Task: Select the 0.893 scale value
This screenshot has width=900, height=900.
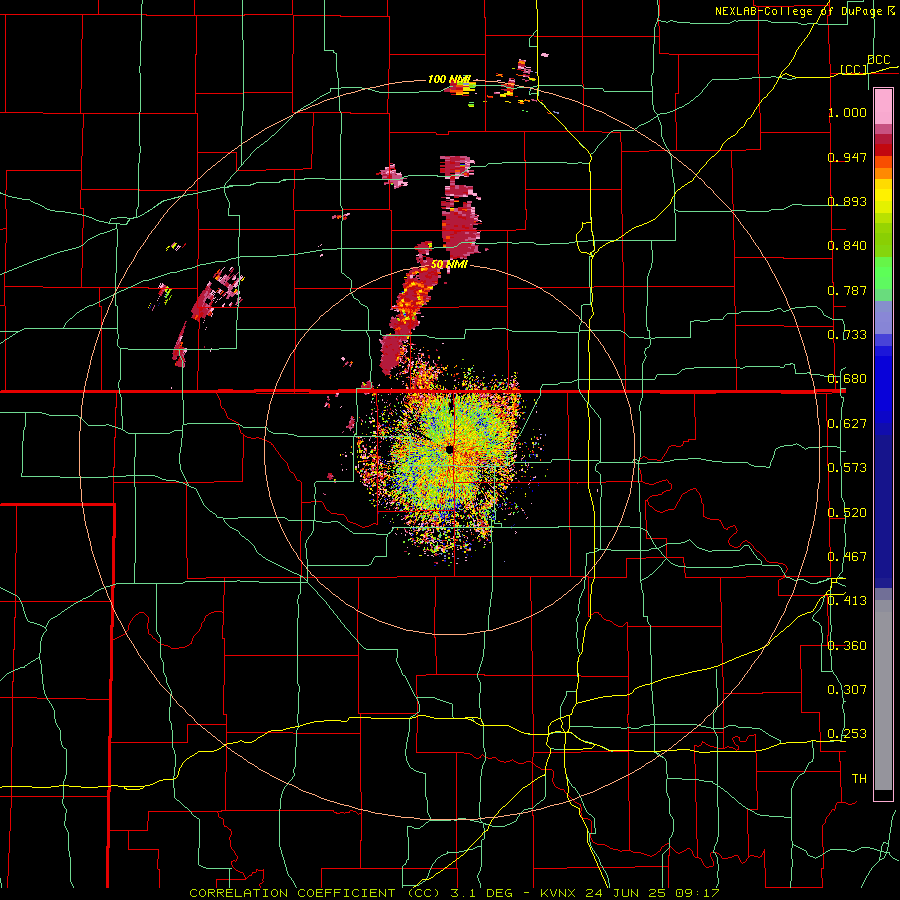Action: click(847, 201)
